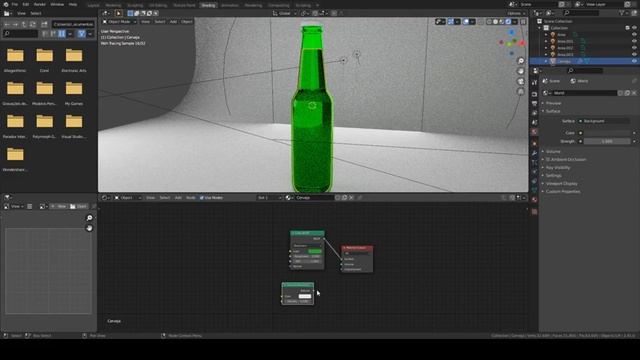Open the Object Mode dropdown in viewport
This screenshot has height=360, width=640.
119,22
